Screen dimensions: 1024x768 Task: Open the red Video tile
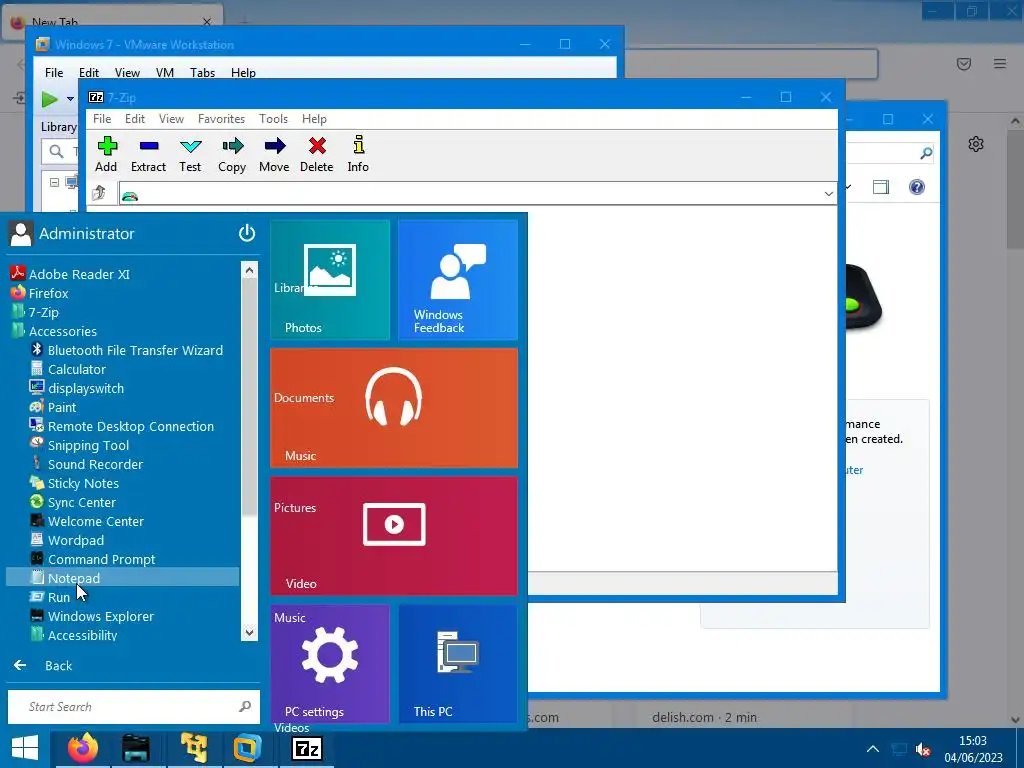(x=394, y=536)
